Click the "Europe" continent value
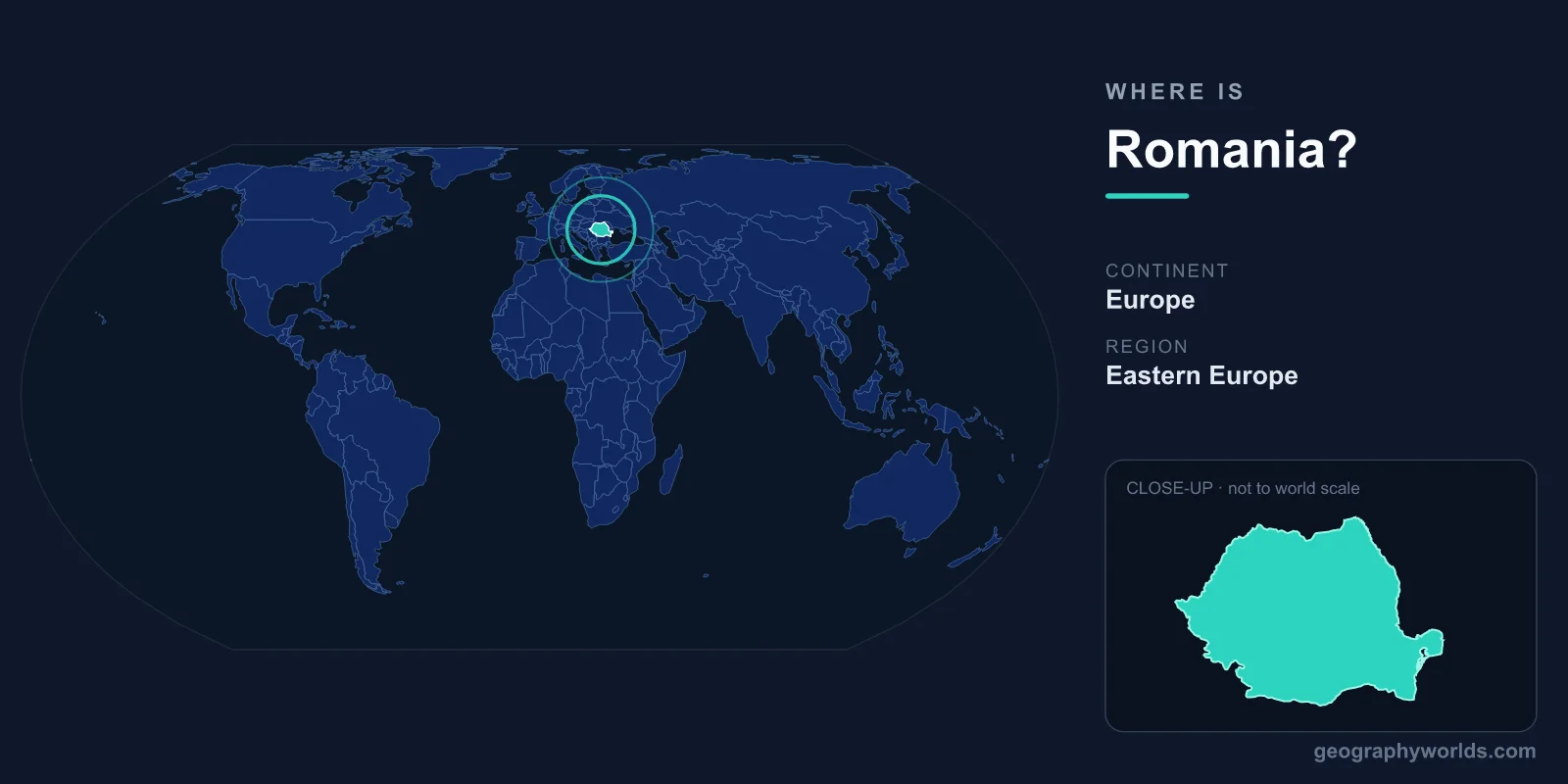 click(x=1150, y=300)
